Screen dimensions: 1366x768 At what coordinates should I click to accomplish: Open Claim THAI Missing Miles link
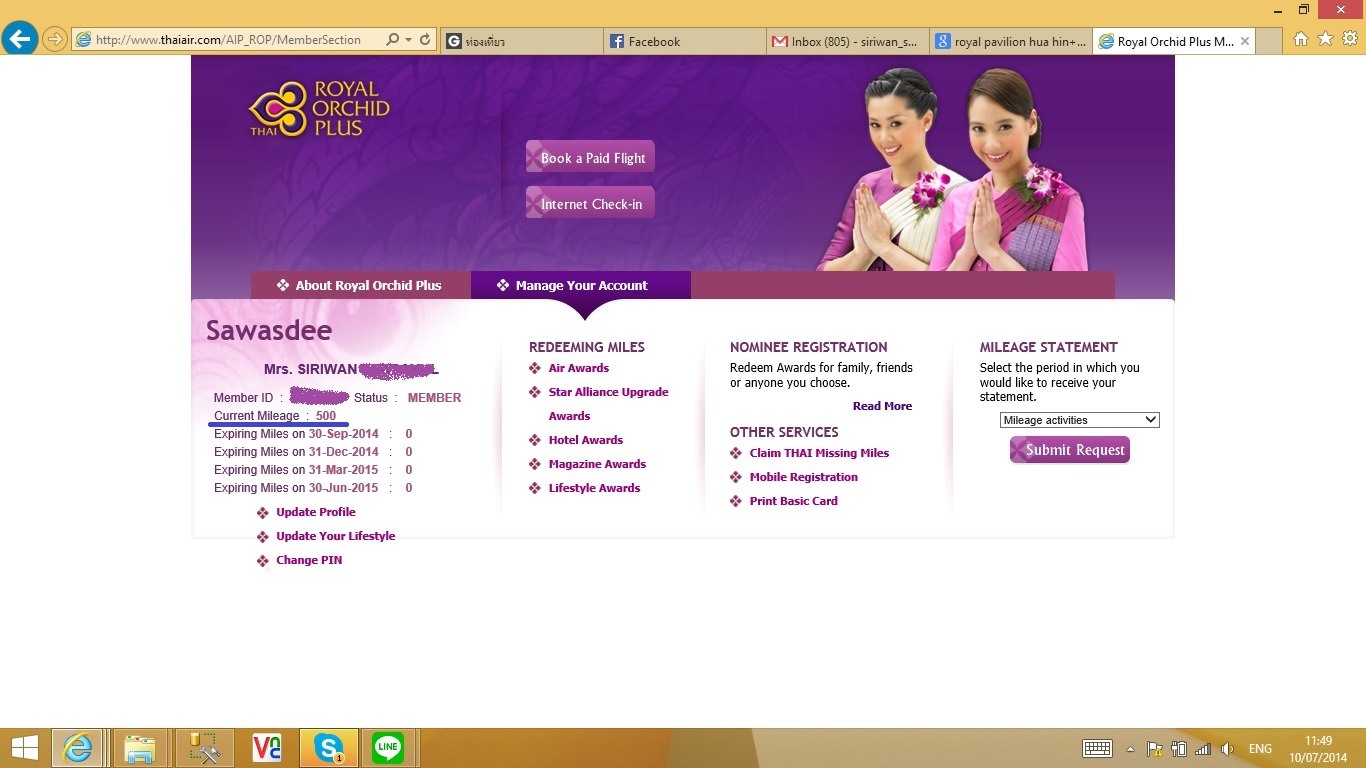(819, 453)
